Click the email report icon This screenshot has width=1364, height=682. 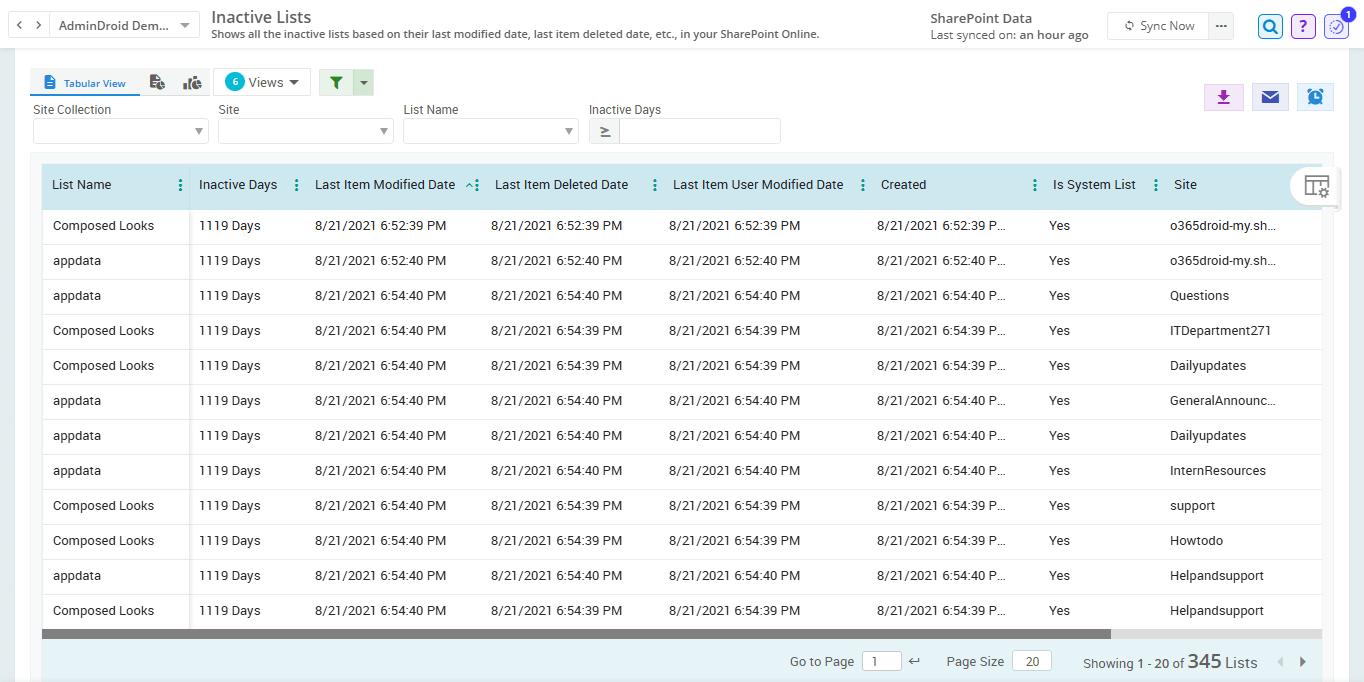(x=1269, y=98)
